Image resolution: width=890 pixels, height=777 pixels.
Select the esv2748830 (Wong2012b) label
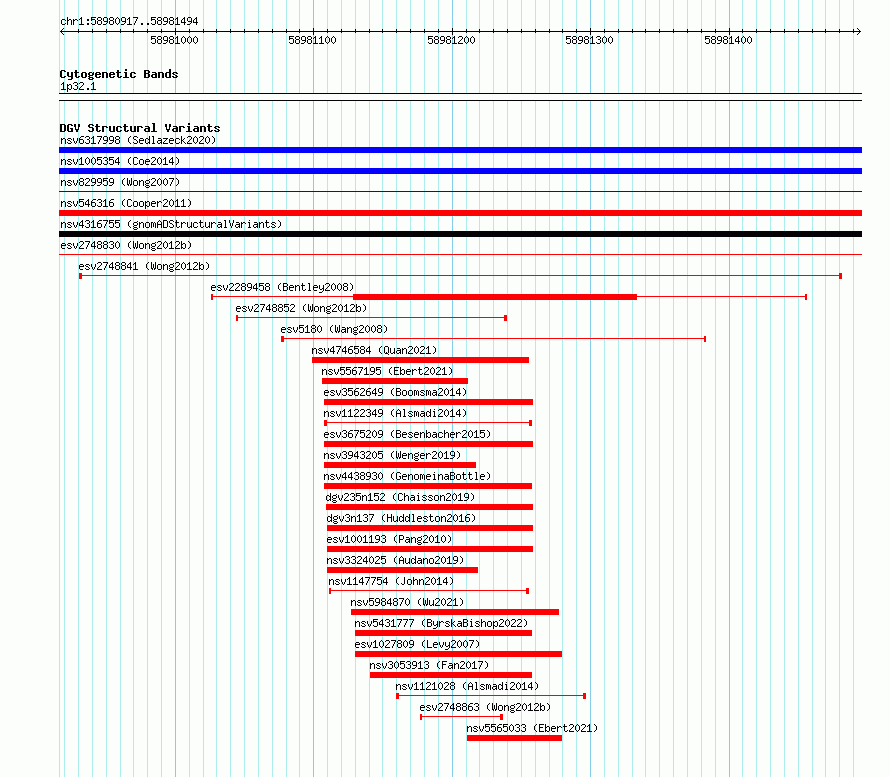tap(126, 245)
